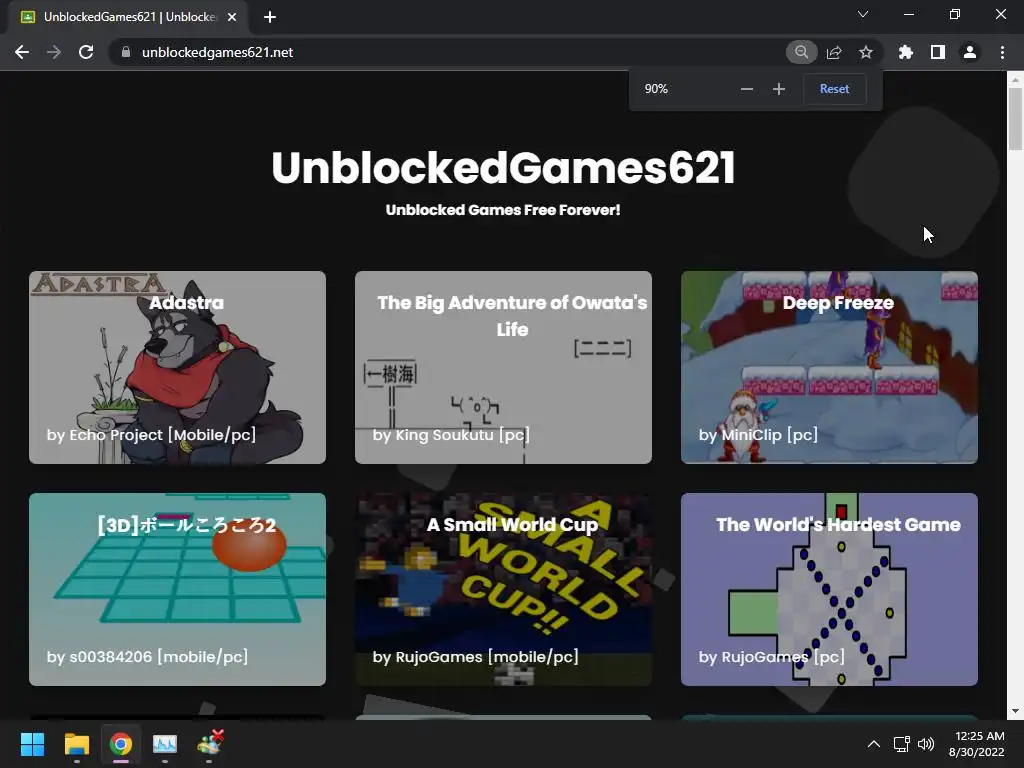The width and height of the screenshot is (1024, 768).
Task: Click the forward navigation arrow
Action: [x=54, y=52]
